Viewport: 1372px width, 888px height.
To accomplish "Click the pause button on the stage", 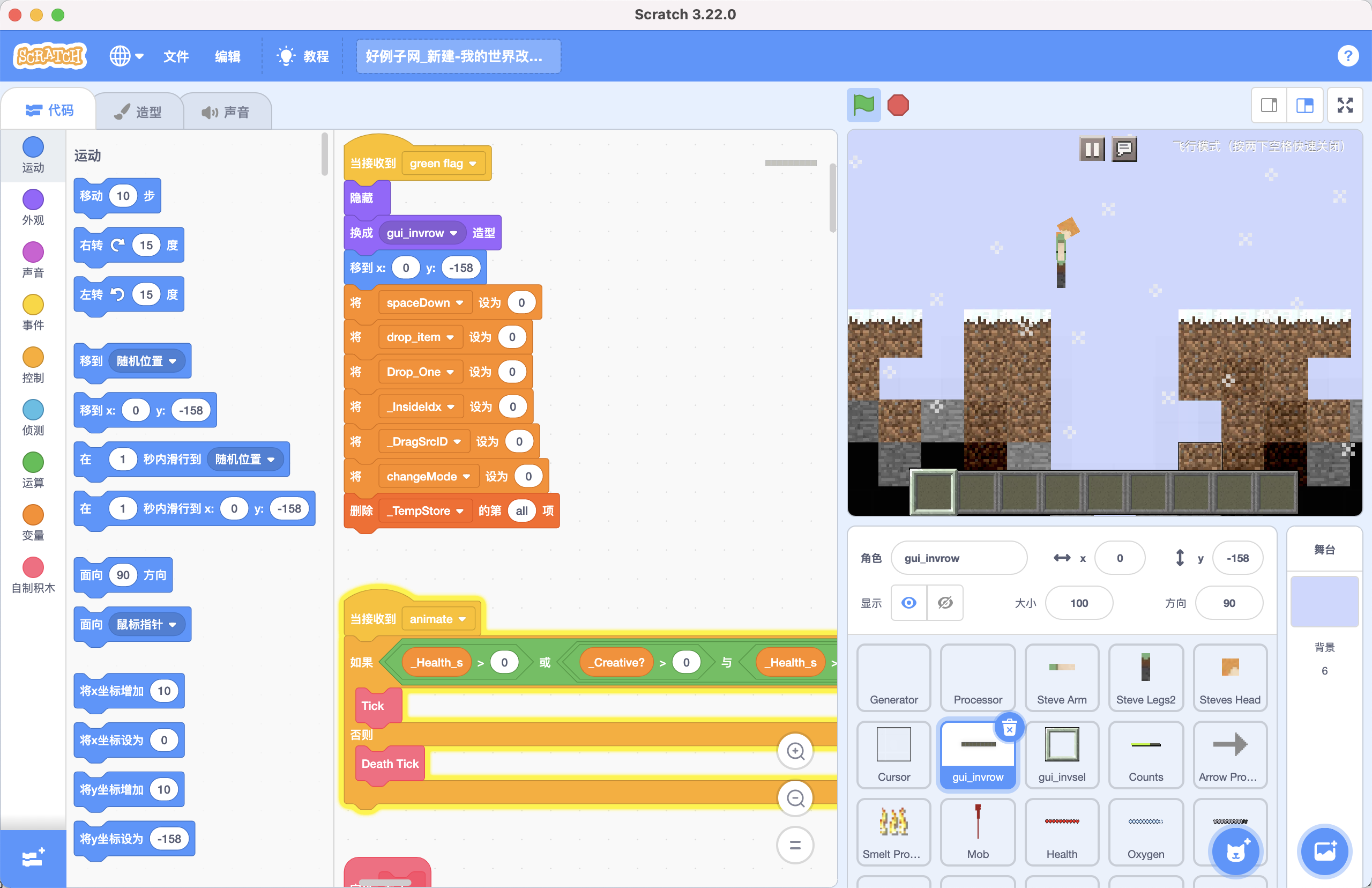I will pyautogui.click(x=1091, y=150).
